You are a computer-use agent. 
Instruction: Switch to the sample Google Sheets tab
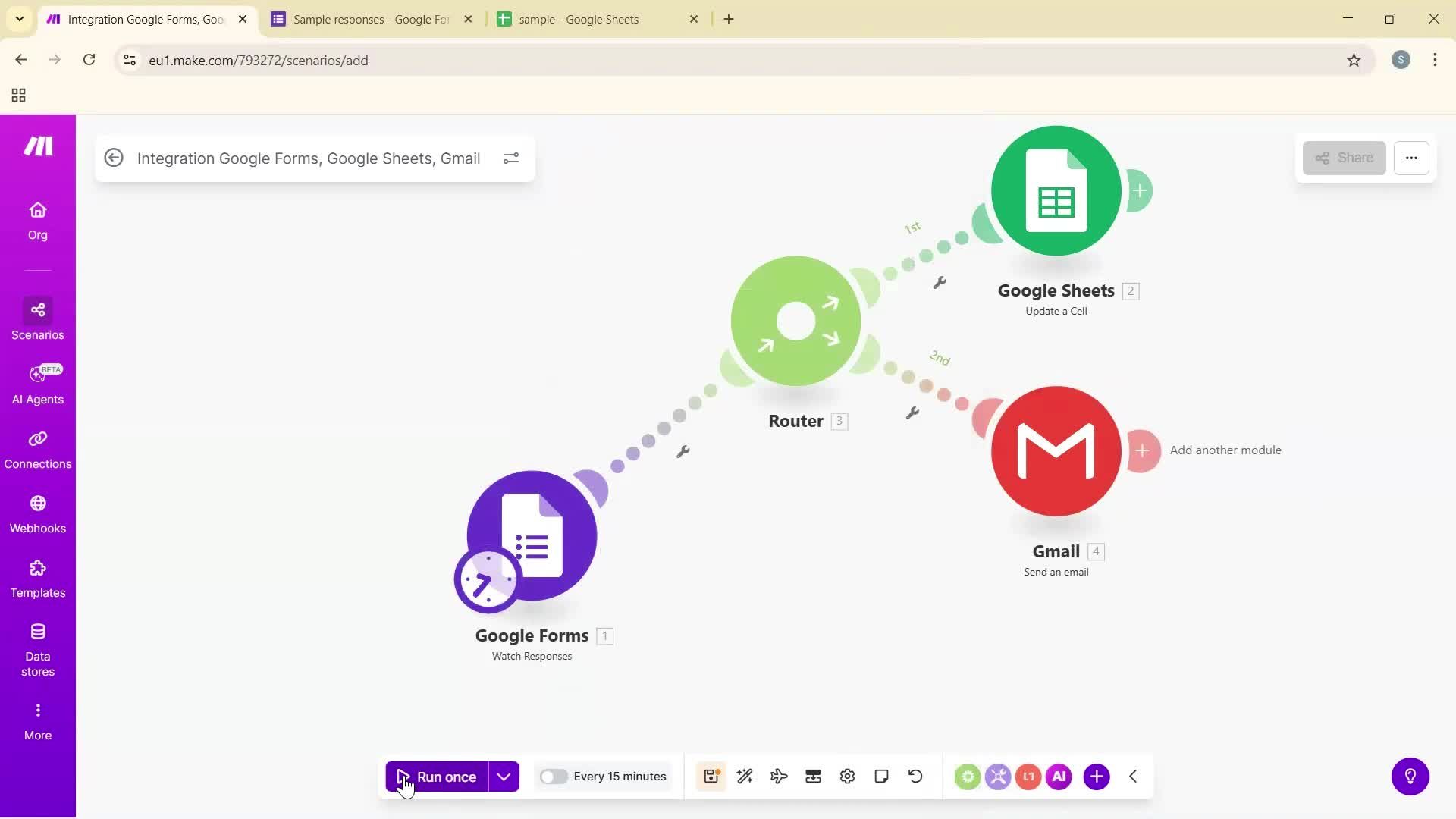click(x=591, y=19)
